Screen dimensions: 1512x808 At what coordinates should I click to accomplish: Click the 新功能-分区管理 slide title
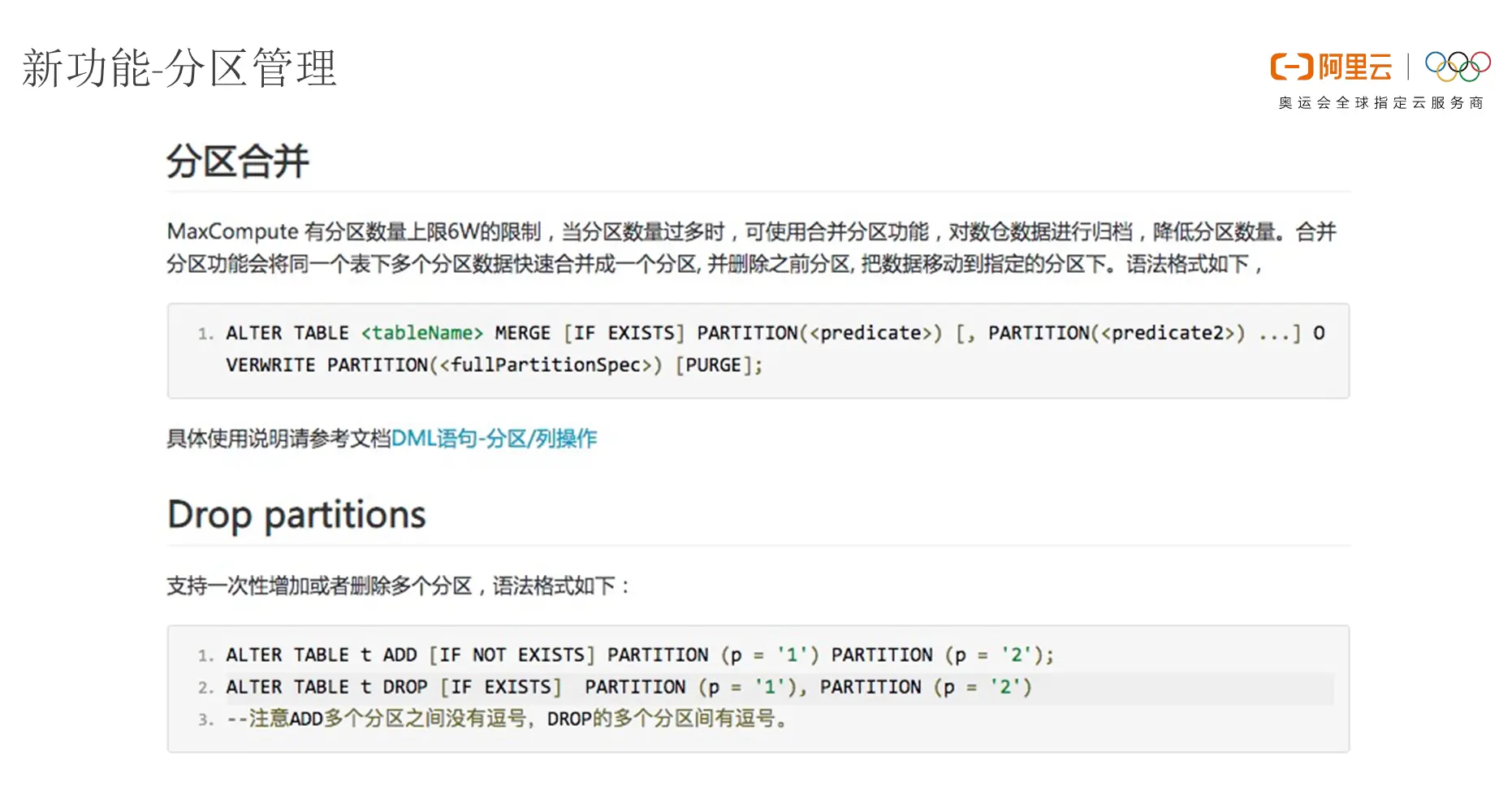[179, 68]
